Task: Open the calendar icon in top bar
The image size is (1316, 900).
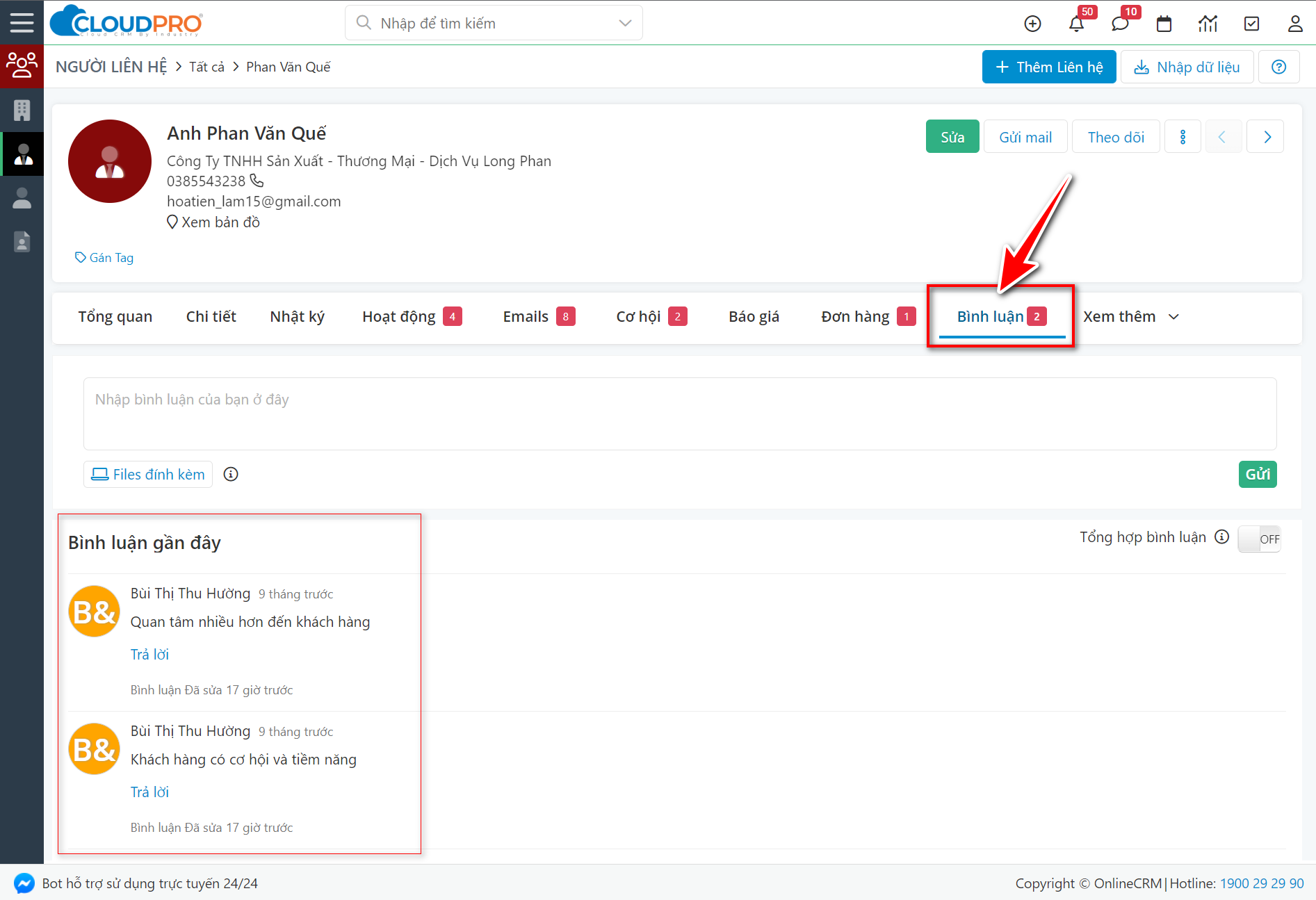Action: pos(1164,24)
